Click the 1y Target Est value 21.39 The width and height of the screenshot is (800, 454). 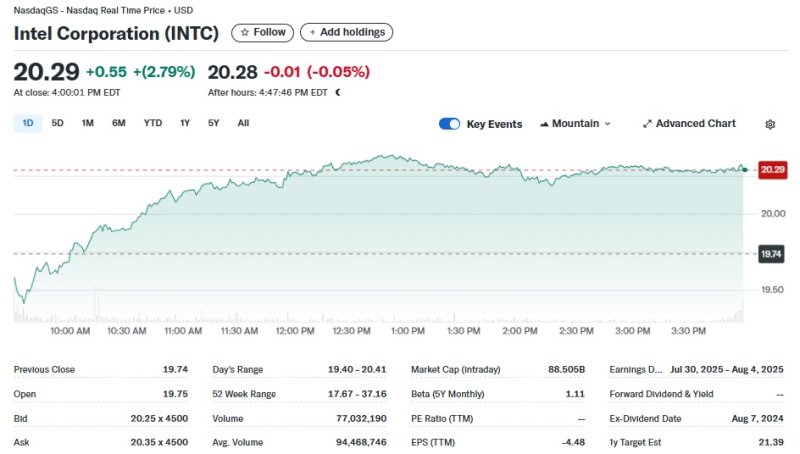click(771, 443)
